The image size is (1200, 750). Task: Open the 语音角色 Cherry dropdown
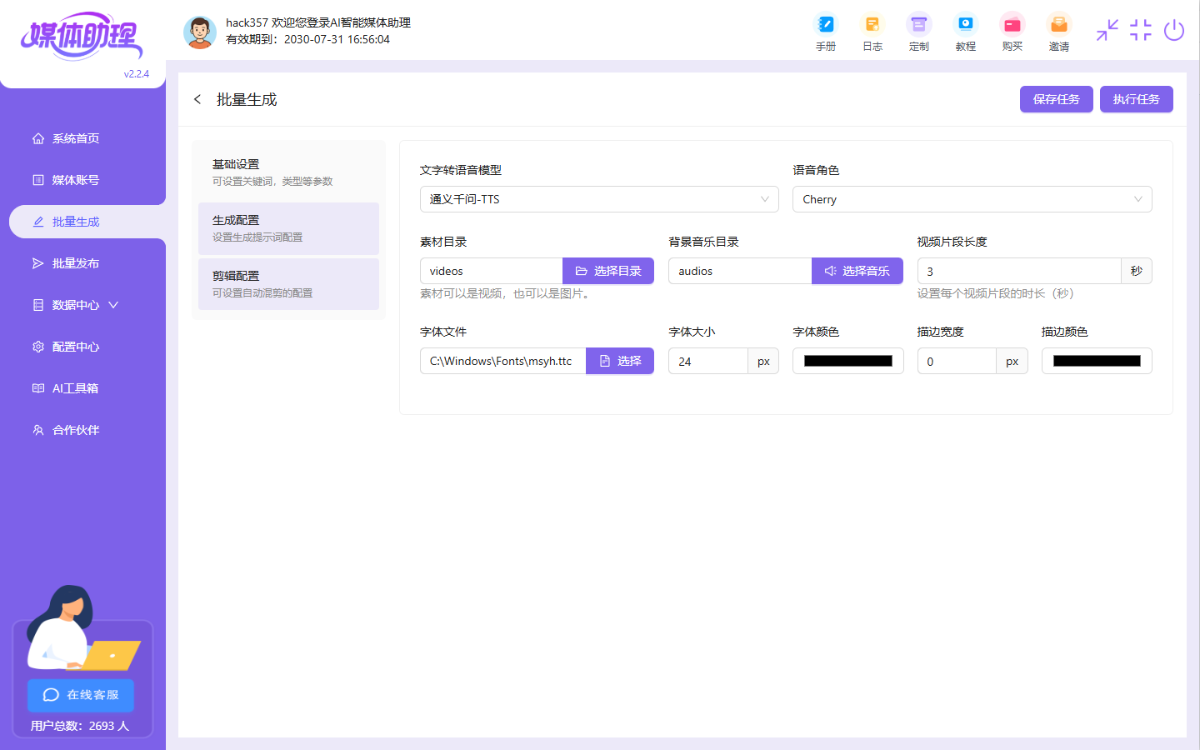971,199
